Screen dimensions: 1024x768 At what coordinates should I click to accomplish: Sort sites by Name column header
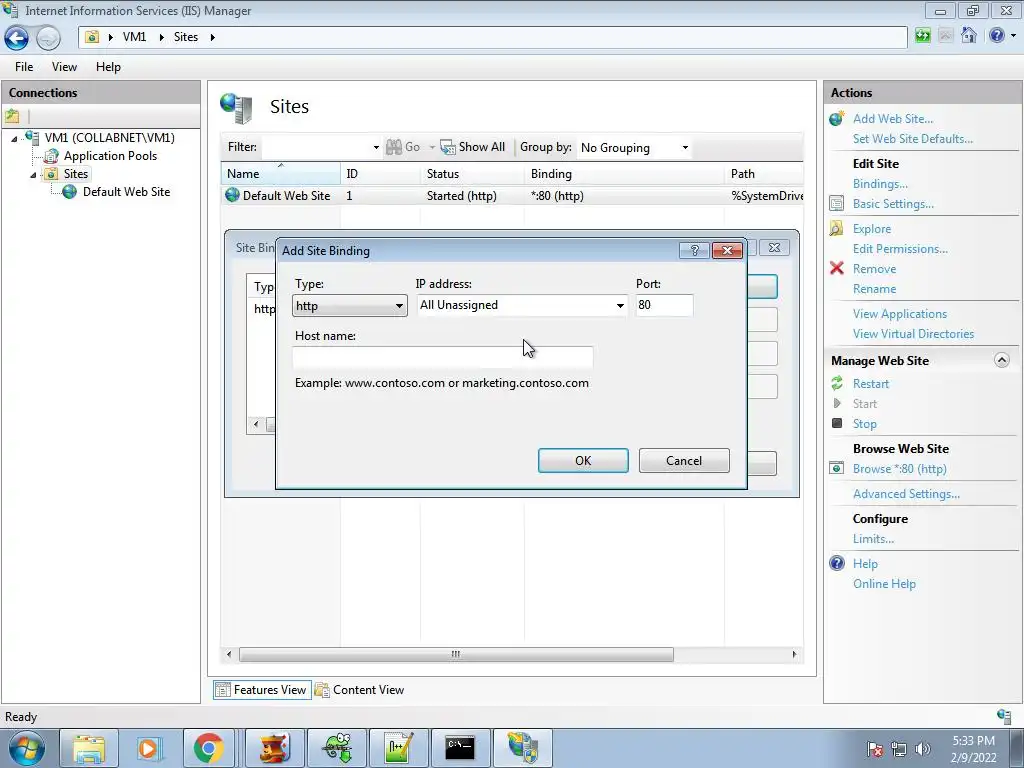pos(280,174)
